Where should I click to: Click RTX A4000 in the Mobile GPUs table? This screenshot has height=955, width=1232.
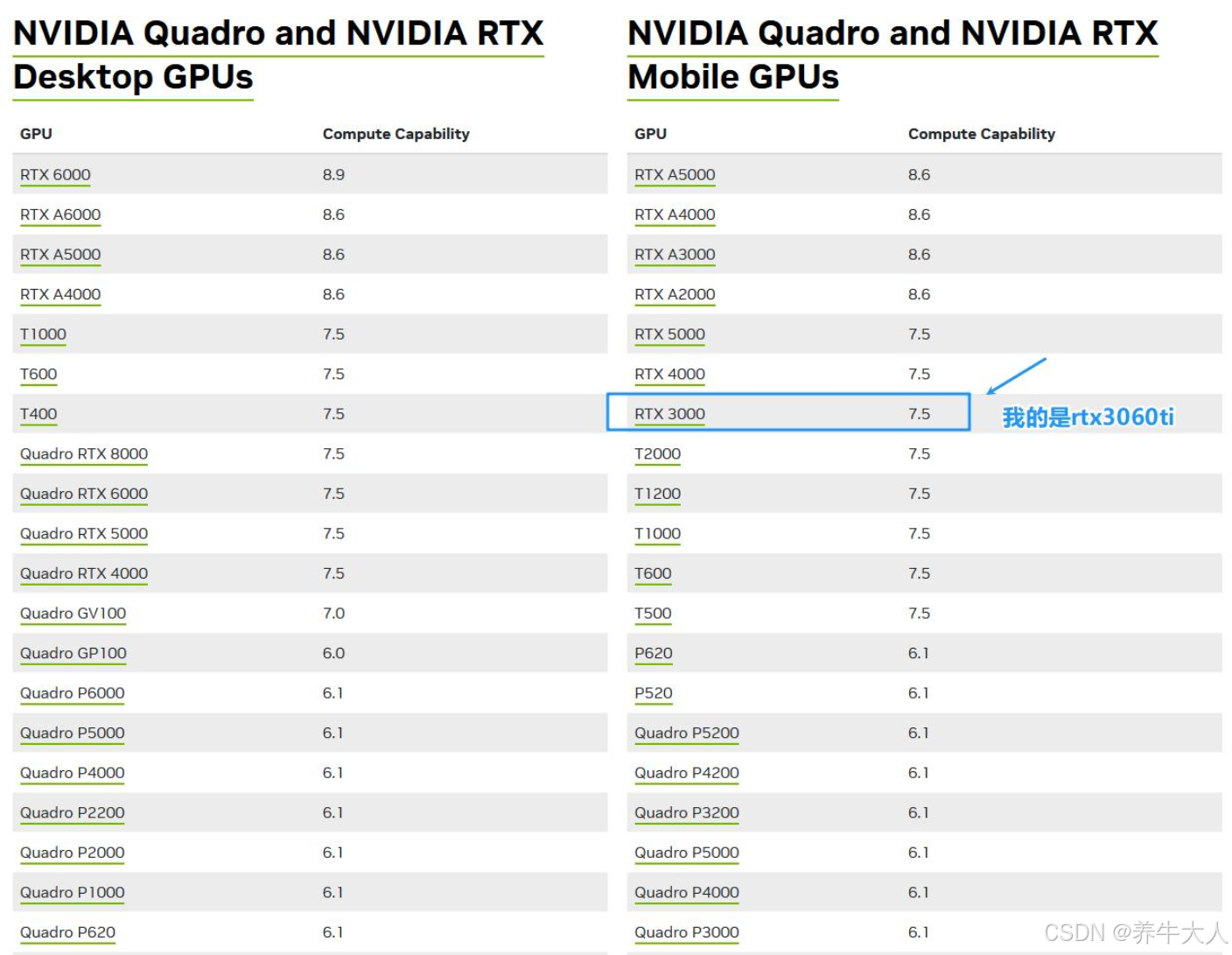coord(675,214)
